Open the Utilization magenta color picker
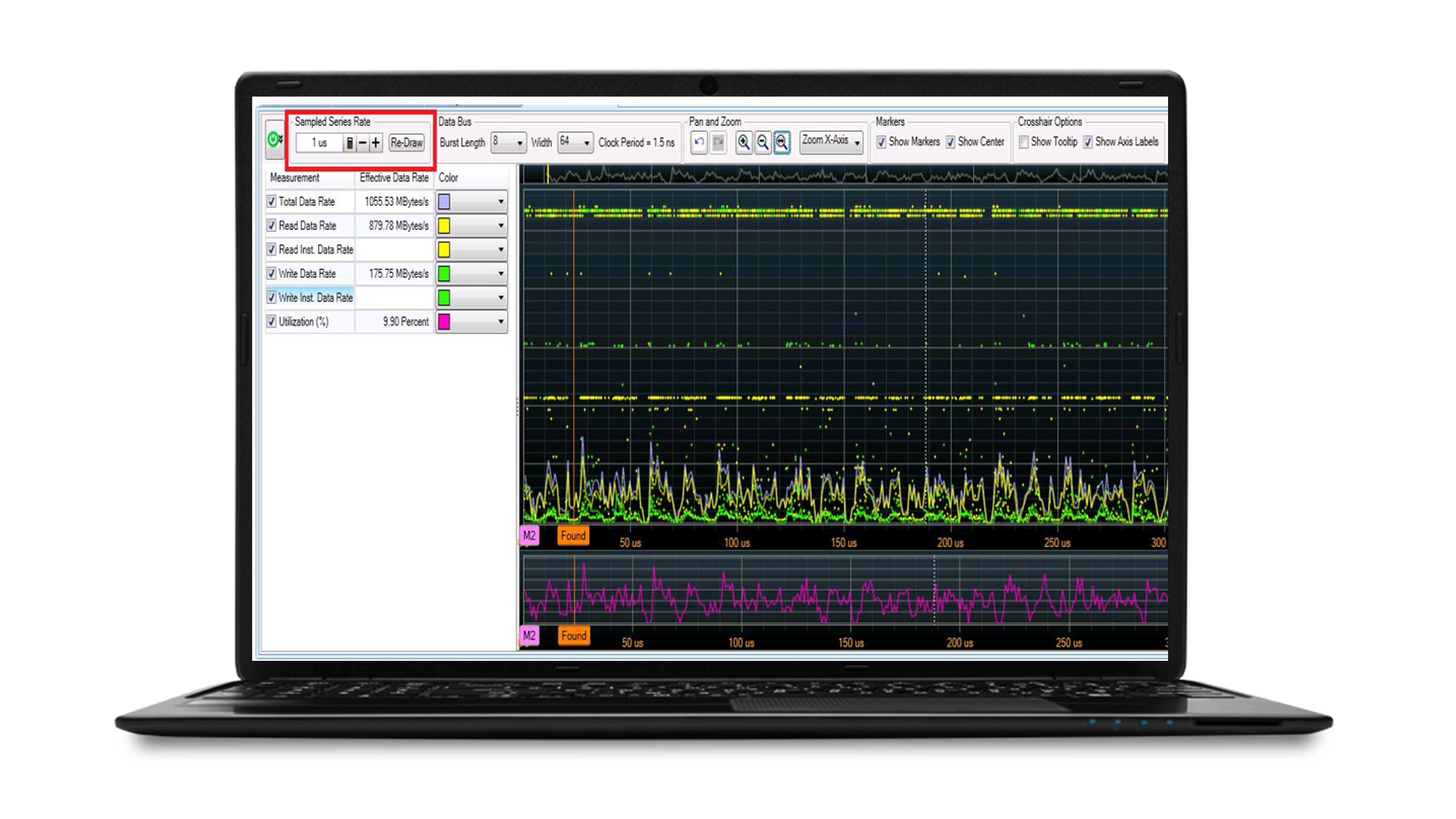This screenshot has height=819, width=1456. (472, 322)
